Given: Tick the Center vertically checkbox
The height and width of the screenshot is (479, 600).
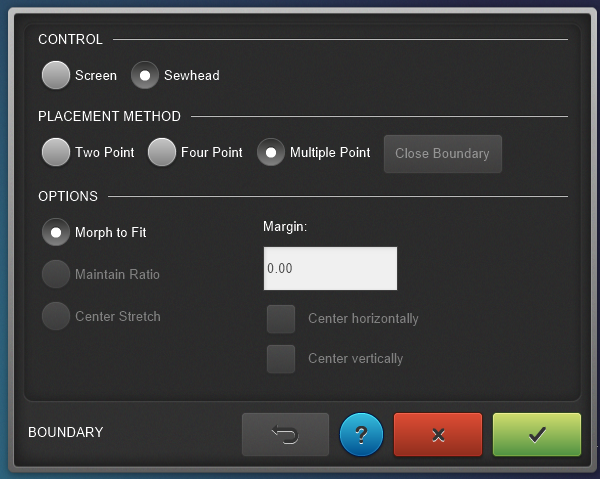Looking at the screenshot, I should [x=281, y=359].
